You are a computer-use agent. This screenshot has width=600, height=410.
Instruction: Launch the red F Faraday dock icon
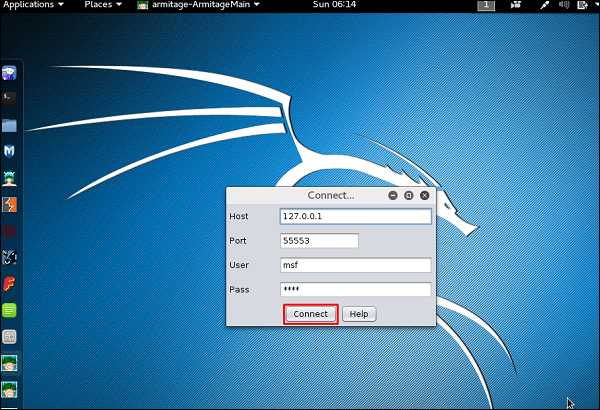[x=9, y=283]
